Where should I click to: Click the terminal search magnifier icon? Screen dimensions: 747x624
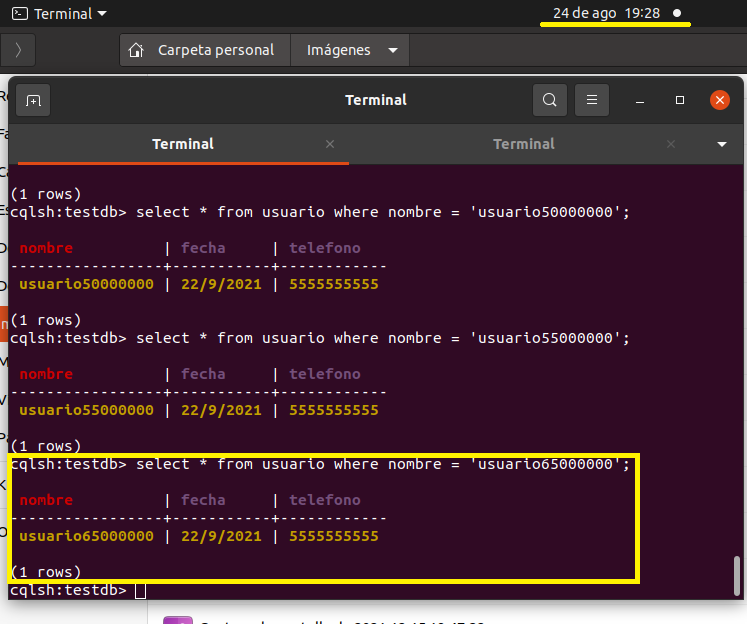[550, 100]
